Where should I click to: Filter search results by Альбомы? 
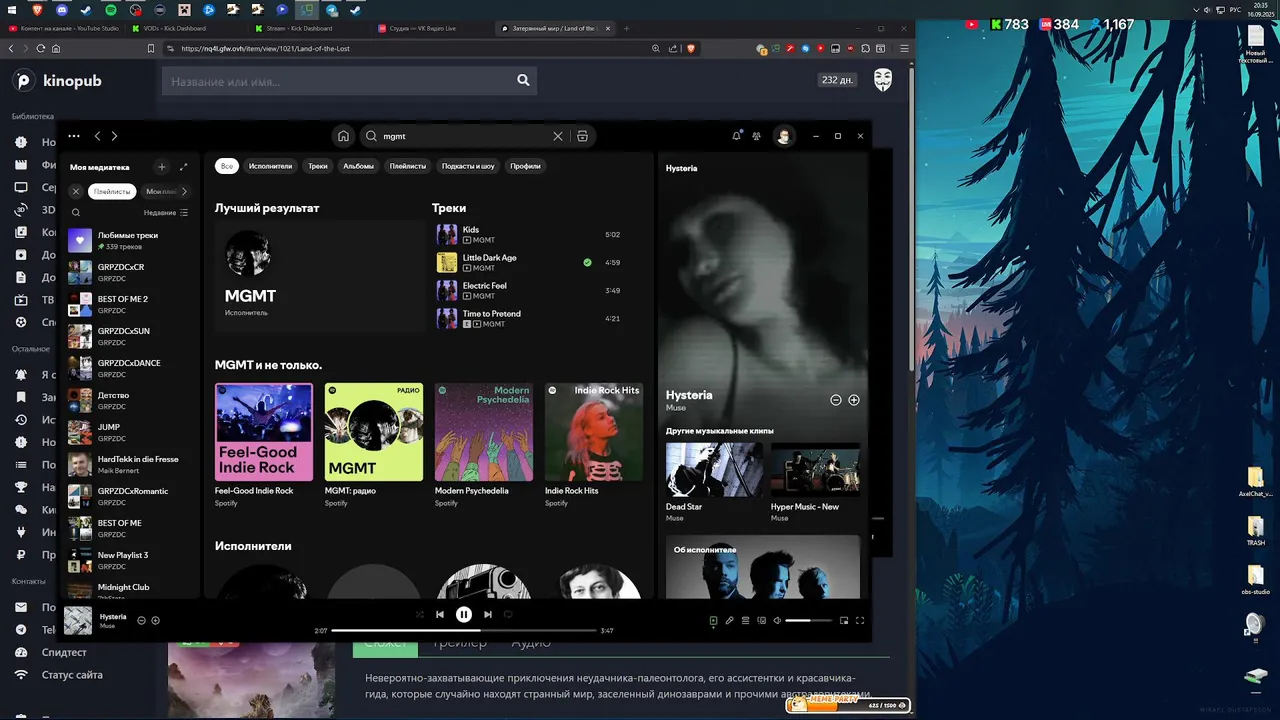click(x=358, y=166)
